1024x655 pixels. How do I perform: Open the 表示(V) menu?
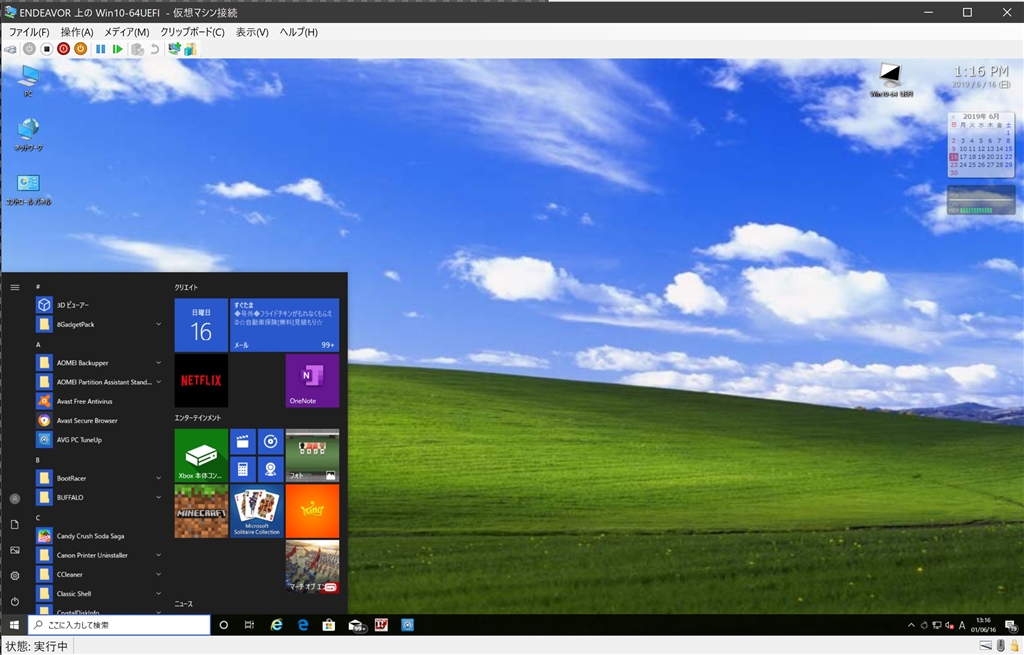(x=252, y=32)
